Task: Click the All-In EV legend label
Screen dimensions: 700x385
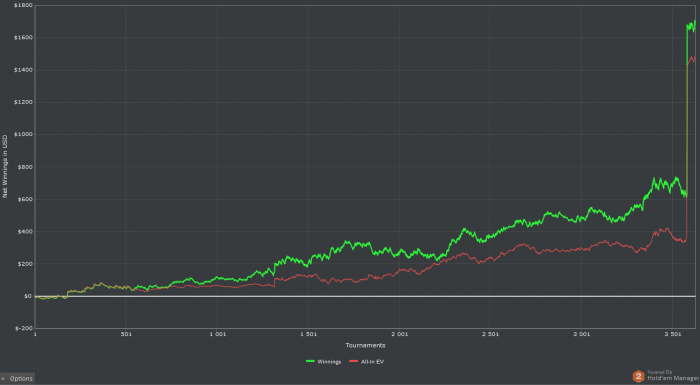Action: click(372, 362)
